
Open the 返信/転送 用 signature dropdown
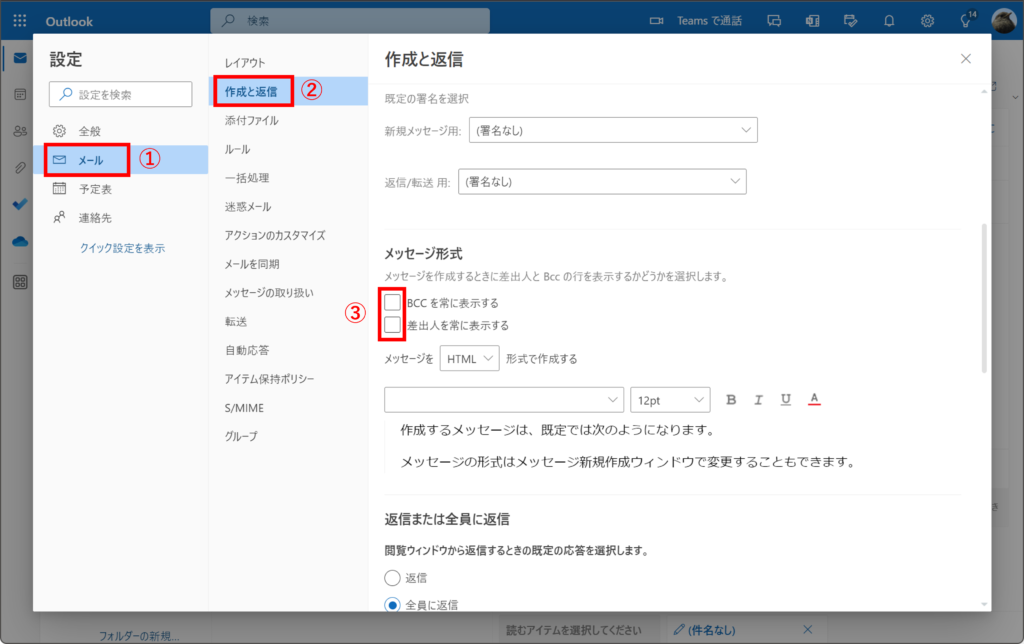pyautogui.click(x=602, y=181)
